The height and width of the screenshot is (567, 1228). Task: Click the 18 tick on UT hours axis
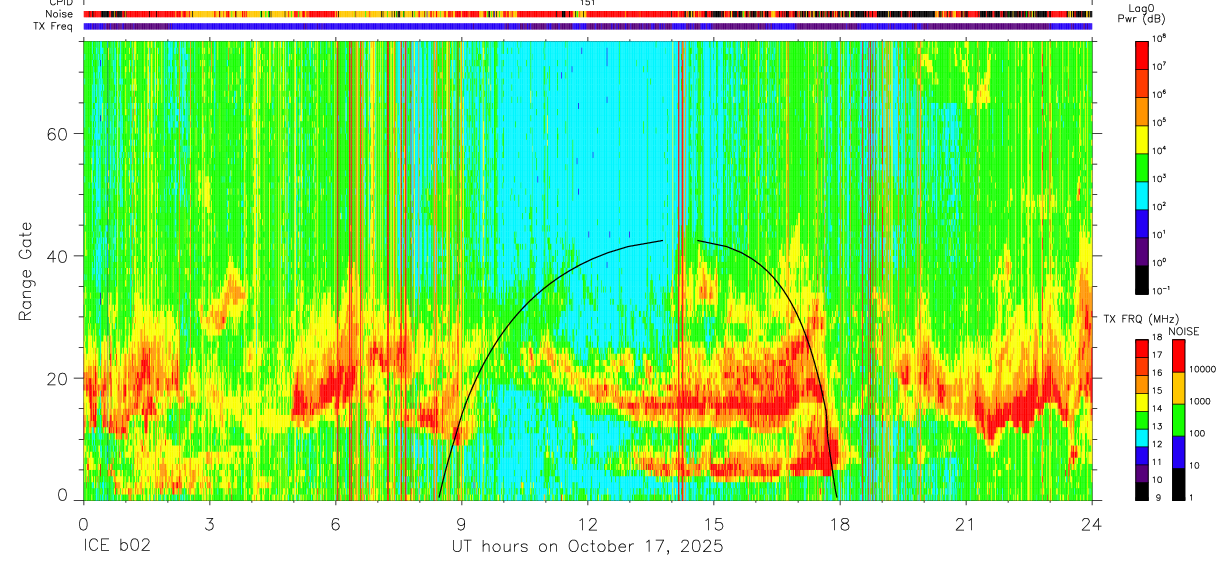pos(840,523)
